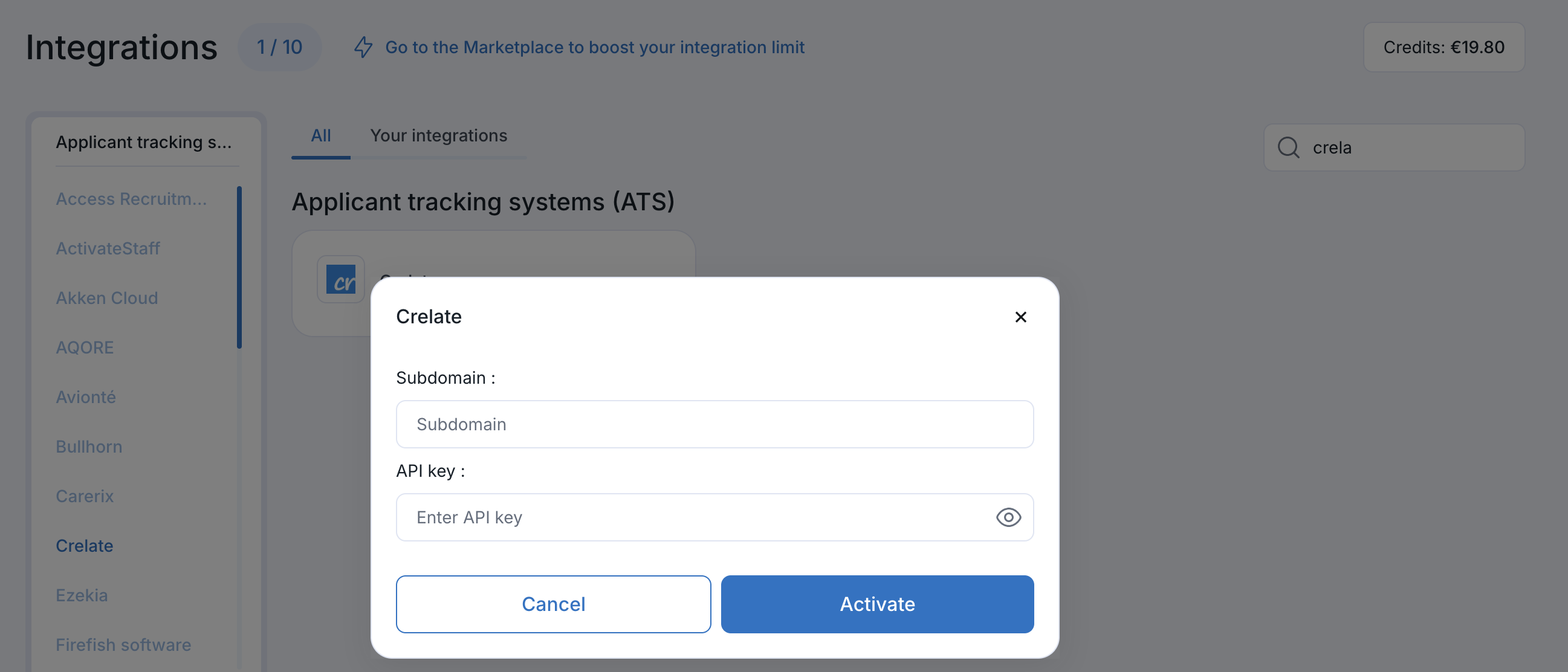Screen dimensions: 1568x672
Task: Select the All tab
Action: [321, 135]
